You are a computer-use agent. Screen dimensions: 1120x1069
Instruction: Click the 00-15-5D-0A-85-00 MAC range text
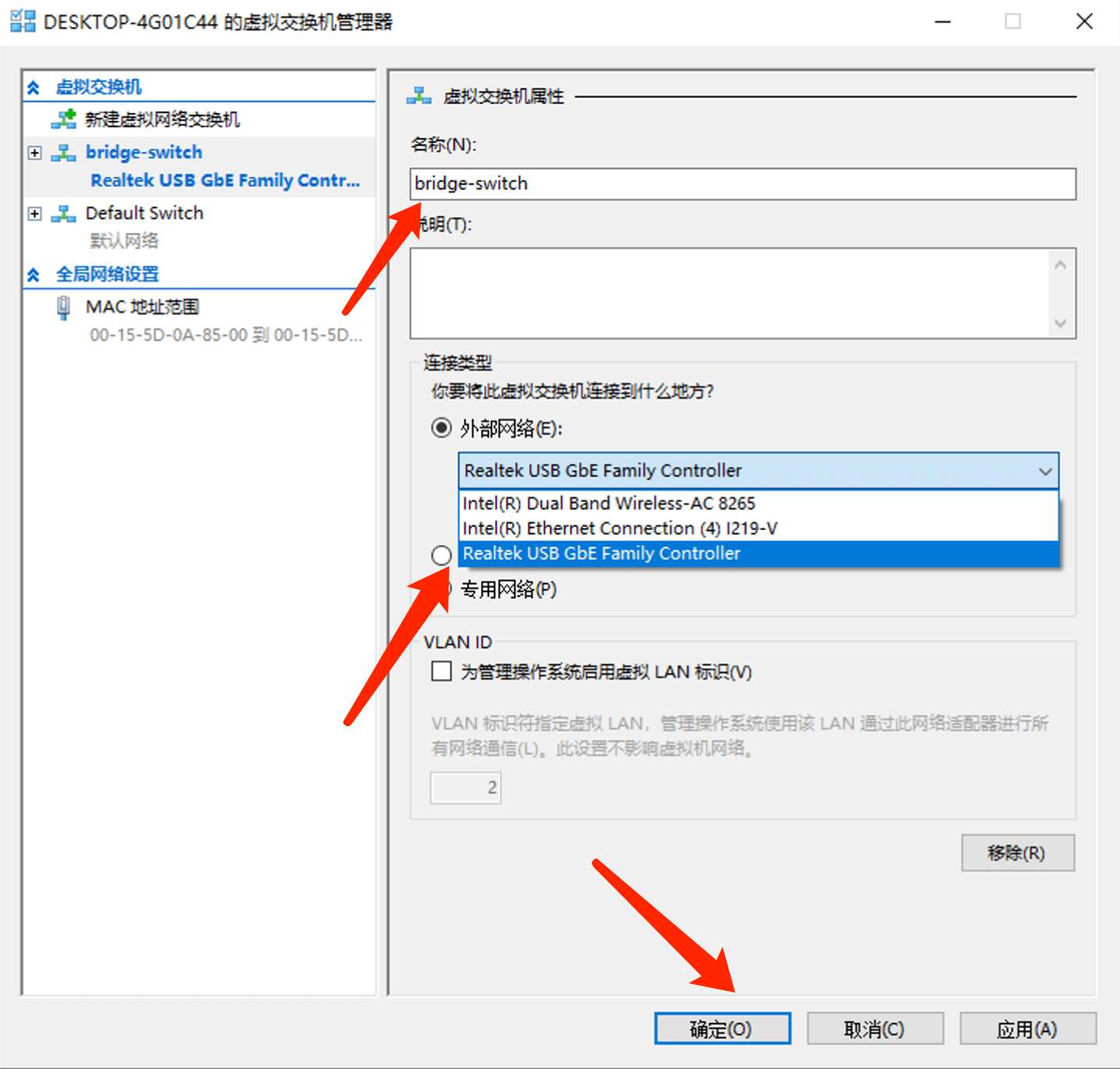(226, 335)
